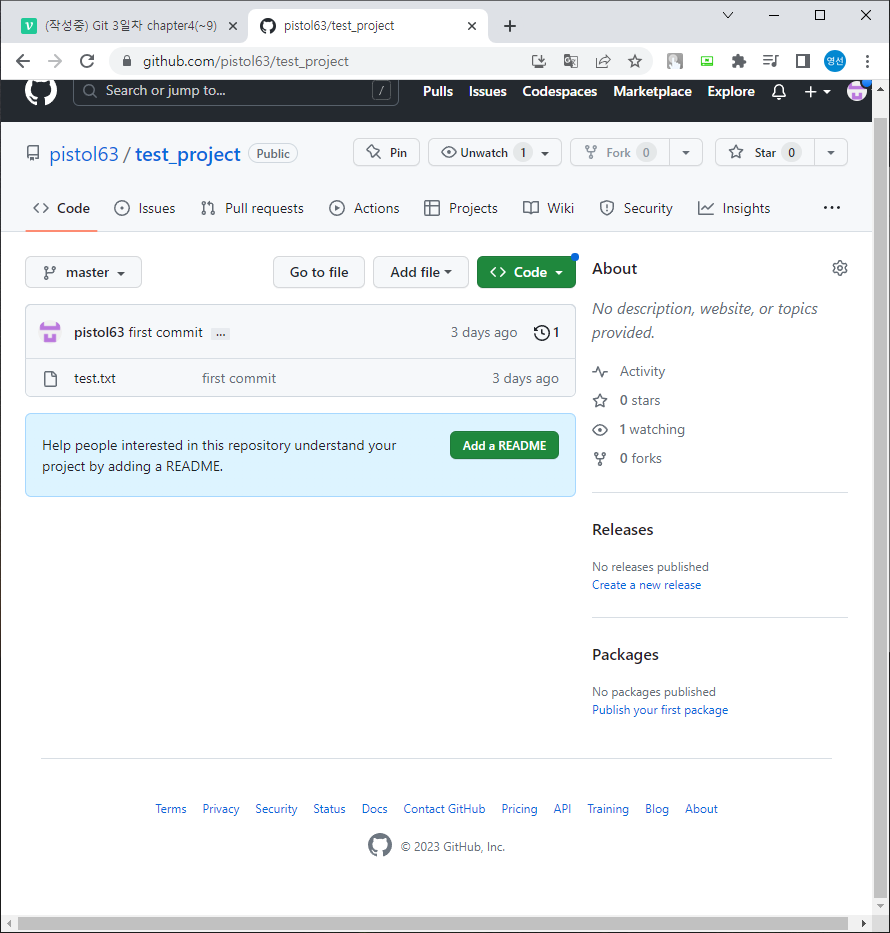Open the Wiki tab
This screenshot has width=890, height=933.
point(548,208)
